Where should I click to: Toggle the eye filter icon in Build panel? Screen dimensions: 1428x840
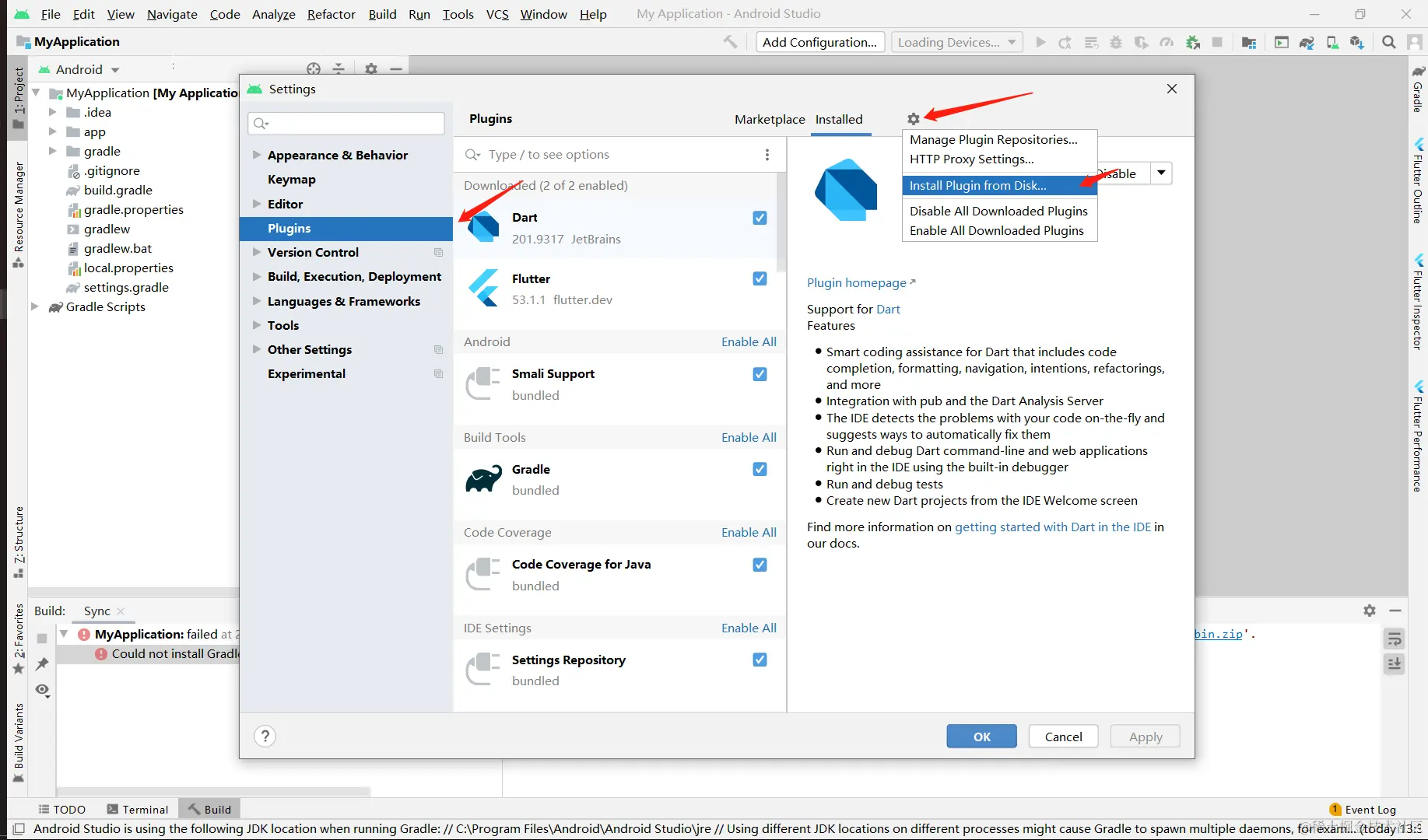pos(42,690)
